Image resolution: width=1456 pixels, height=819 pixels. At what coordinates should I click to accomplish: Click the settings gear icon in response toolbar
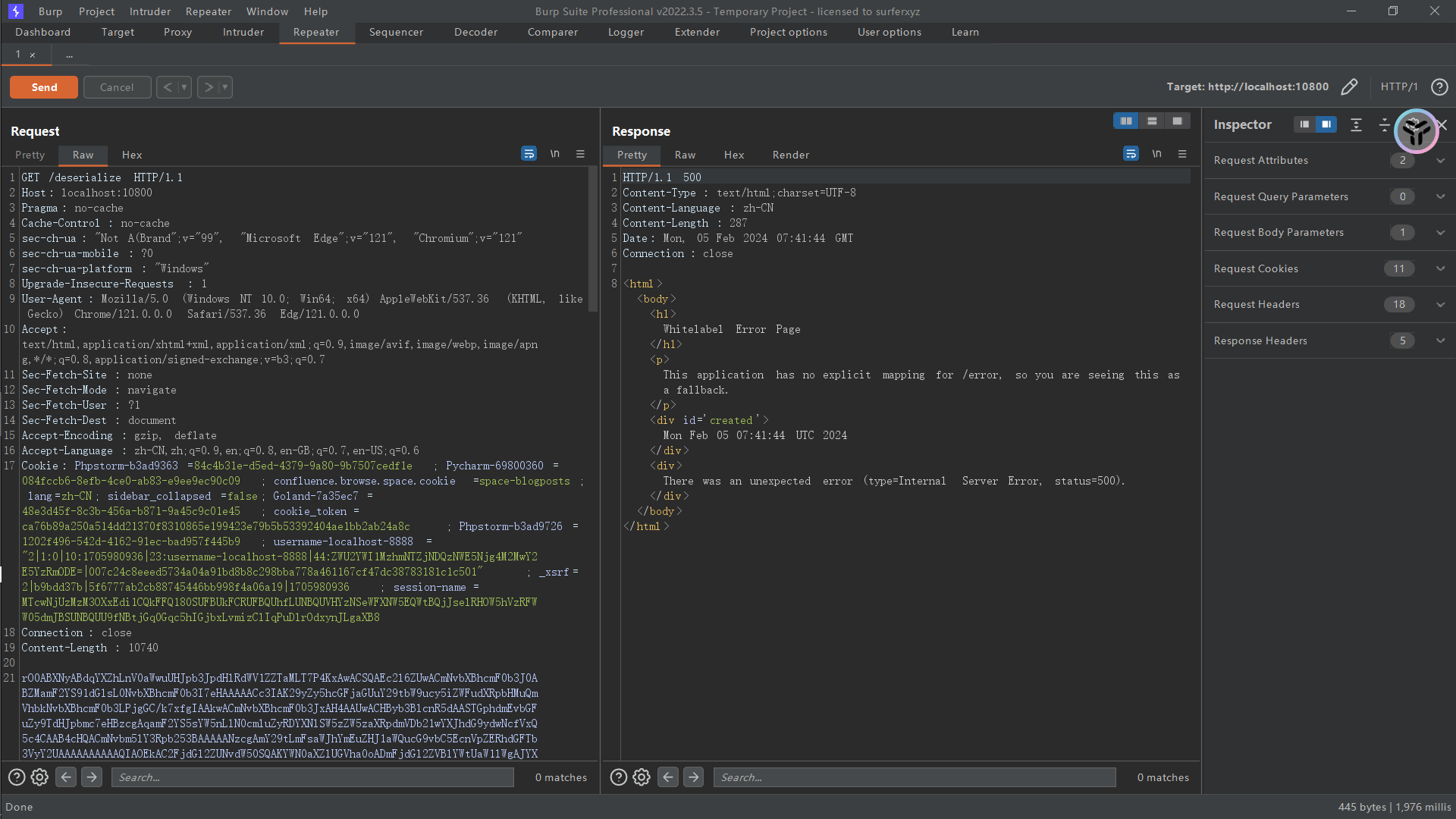641,777
